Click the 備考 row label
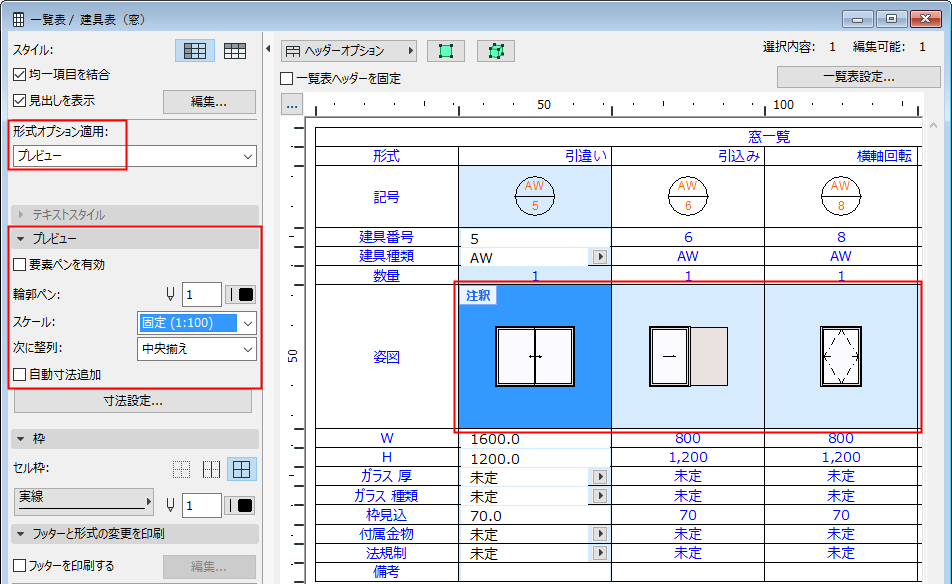Screen dimensions: 952x584 (x=386, y=571)
